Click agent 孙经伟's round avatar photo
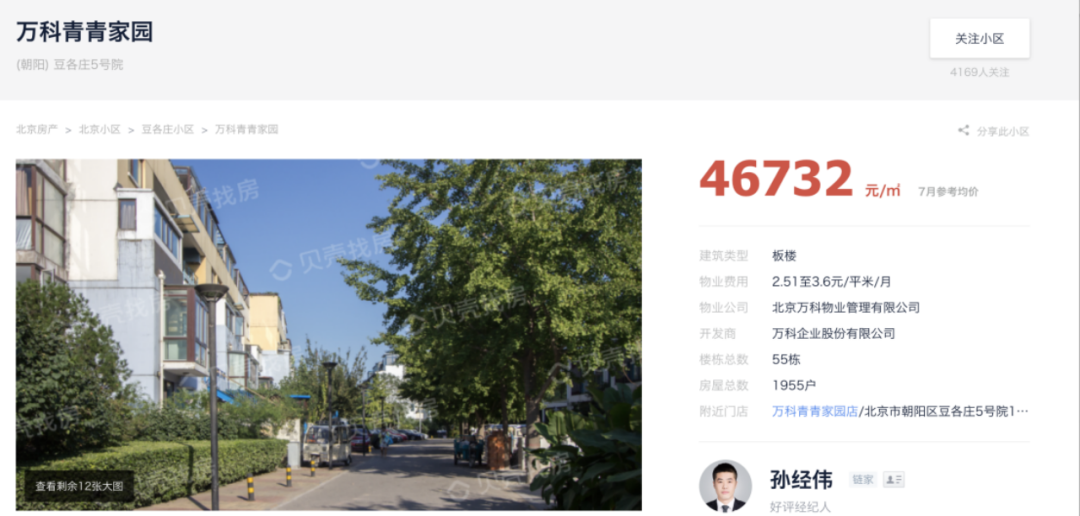1080x516 pixels. [725, 486]
